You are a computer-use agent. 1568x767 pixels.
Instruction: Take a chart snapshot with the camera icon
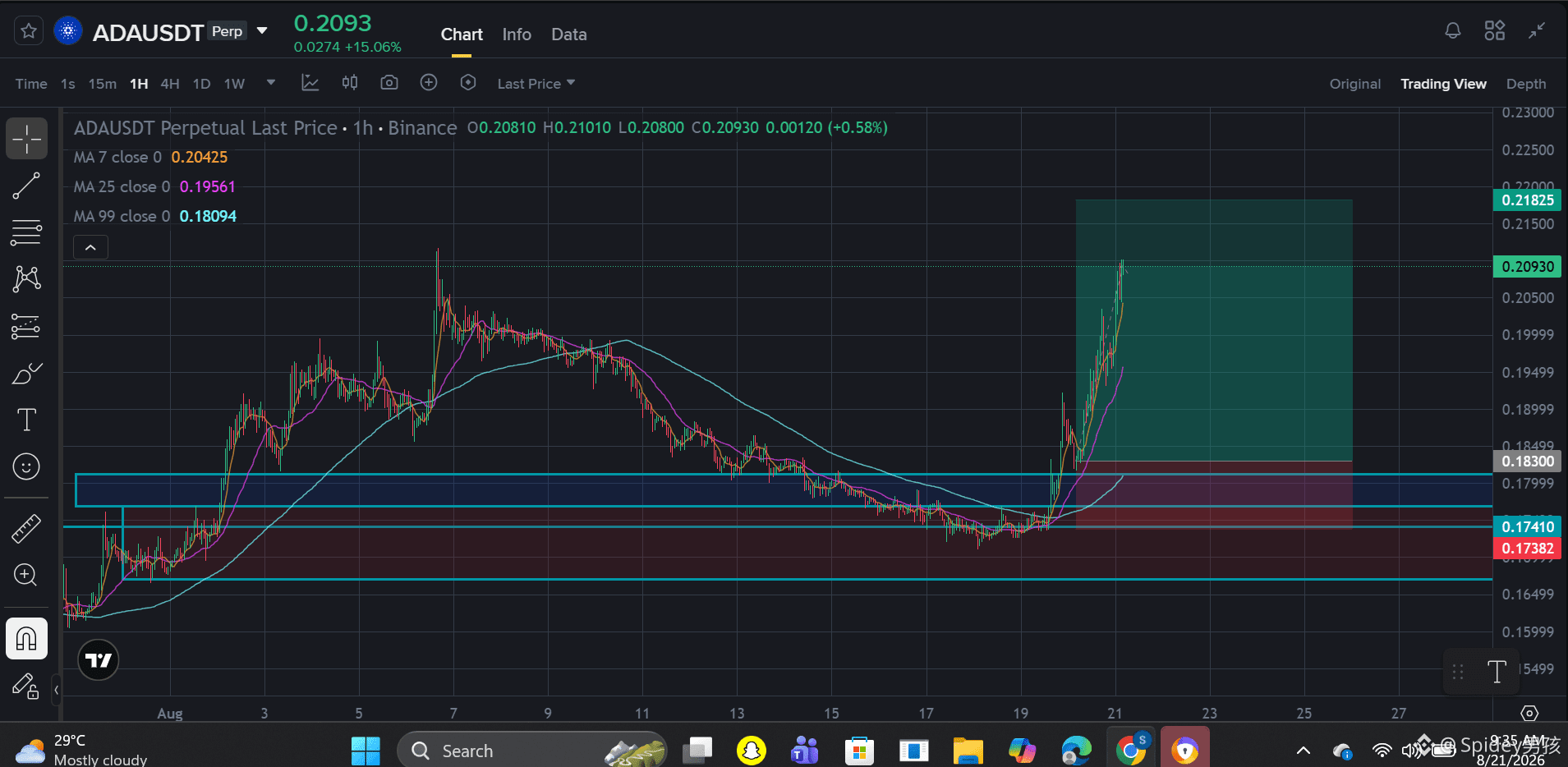point(389,83)
